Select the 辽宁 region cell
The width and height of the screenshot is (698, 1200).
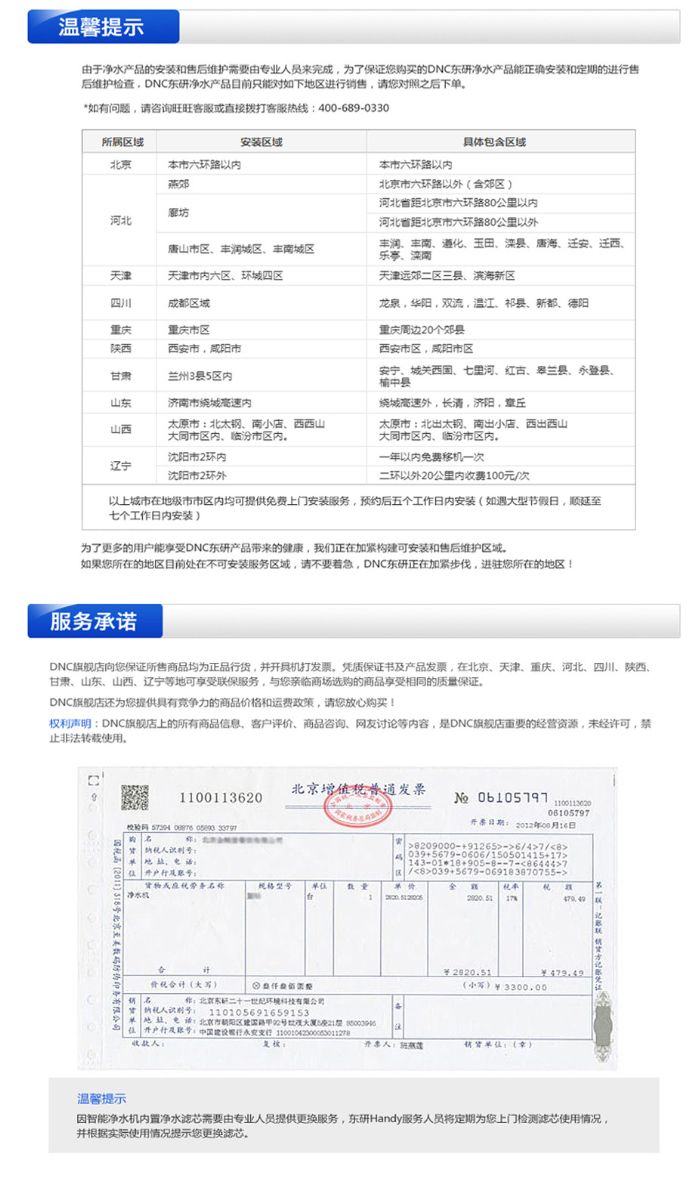tap(121, 466)
